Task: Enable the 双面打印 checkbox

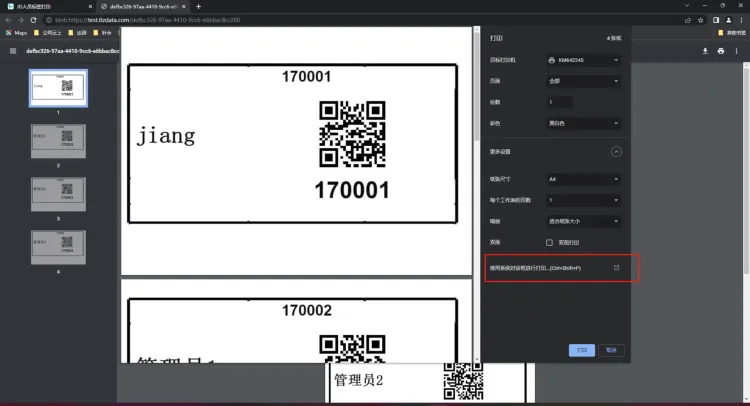Action: [x=549, y=242]
